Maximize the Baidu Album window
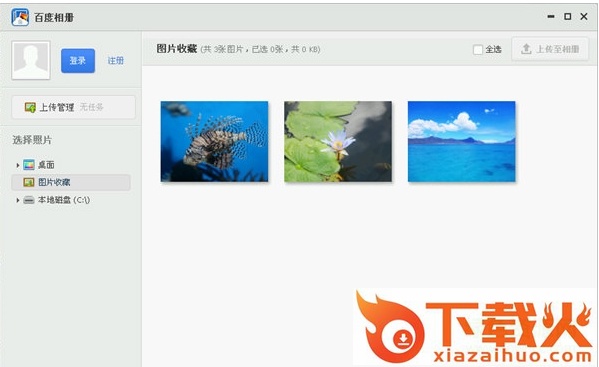This screenshot has height=367, width=599. [x=568, y=16]
